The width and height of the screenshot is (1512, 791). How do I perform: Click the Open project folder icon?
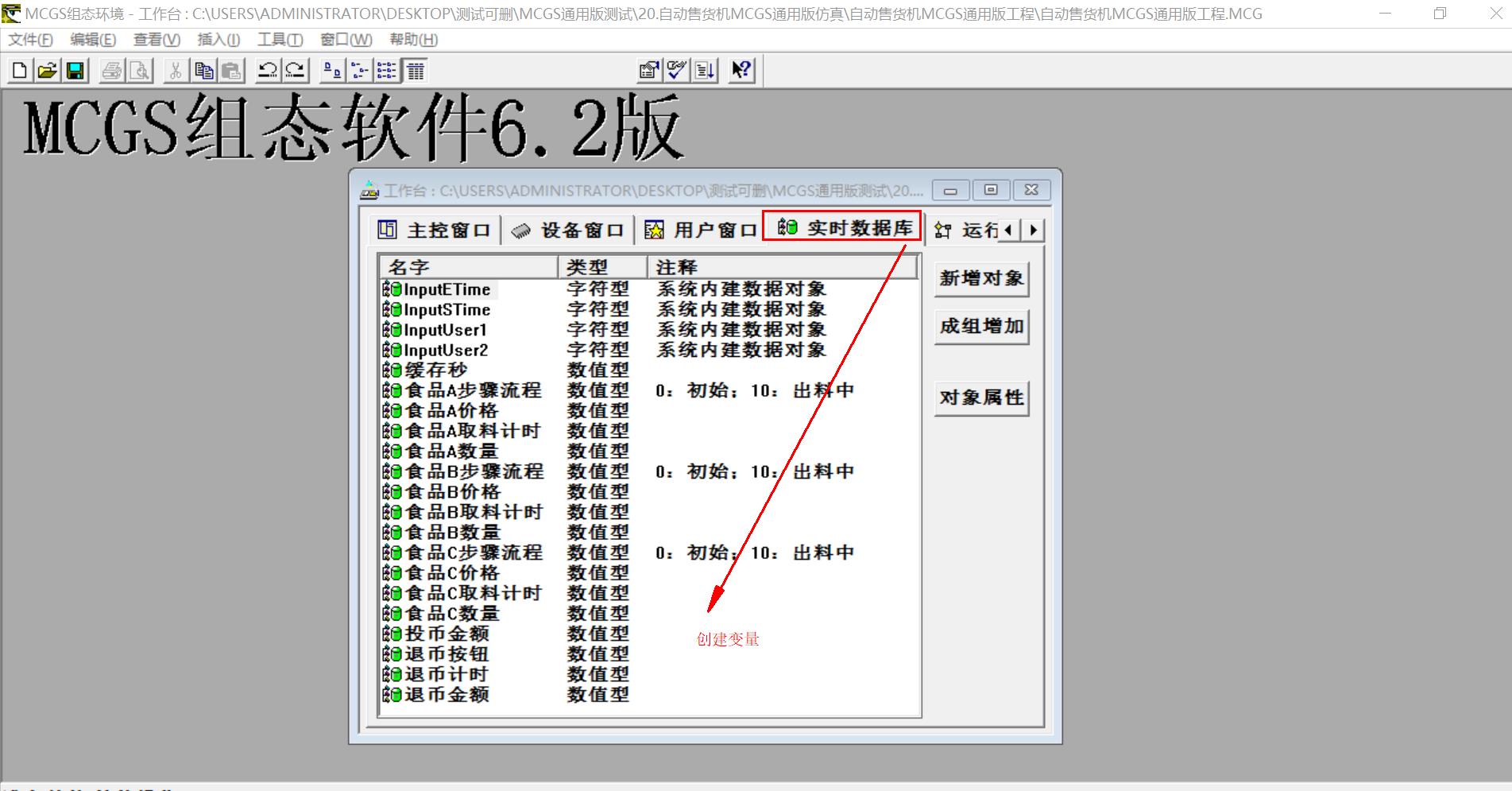tap(48, 71)
